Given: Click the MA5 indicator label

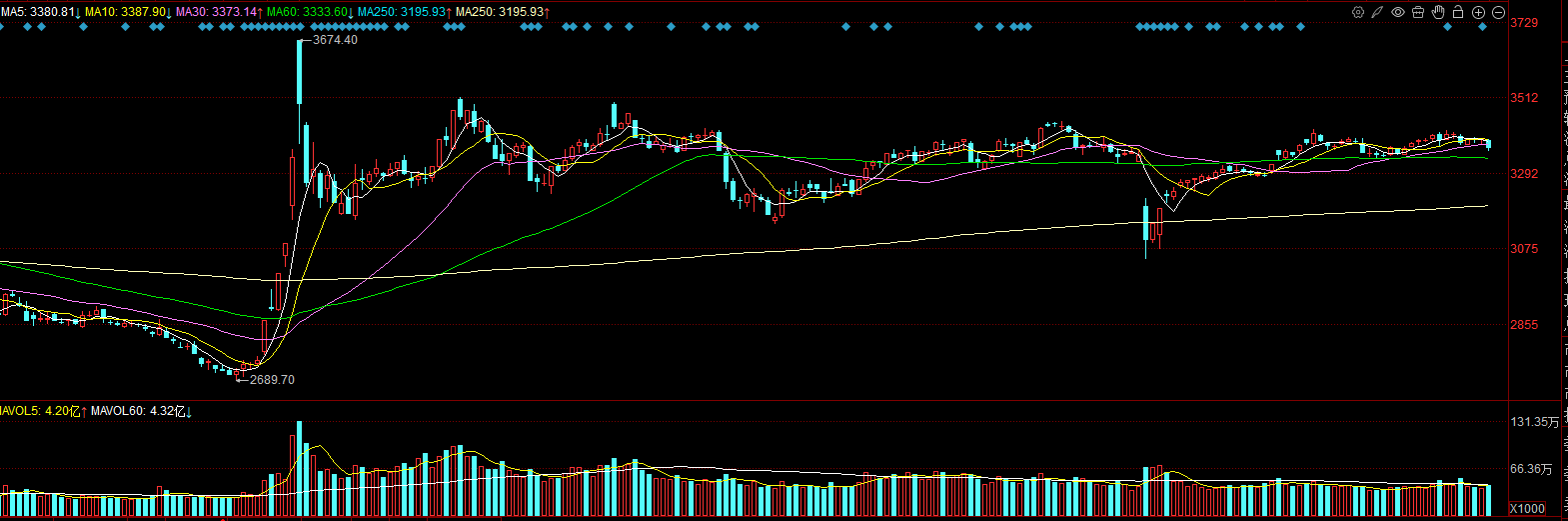Looking at the screenshot, I should [x=41, y=12].
